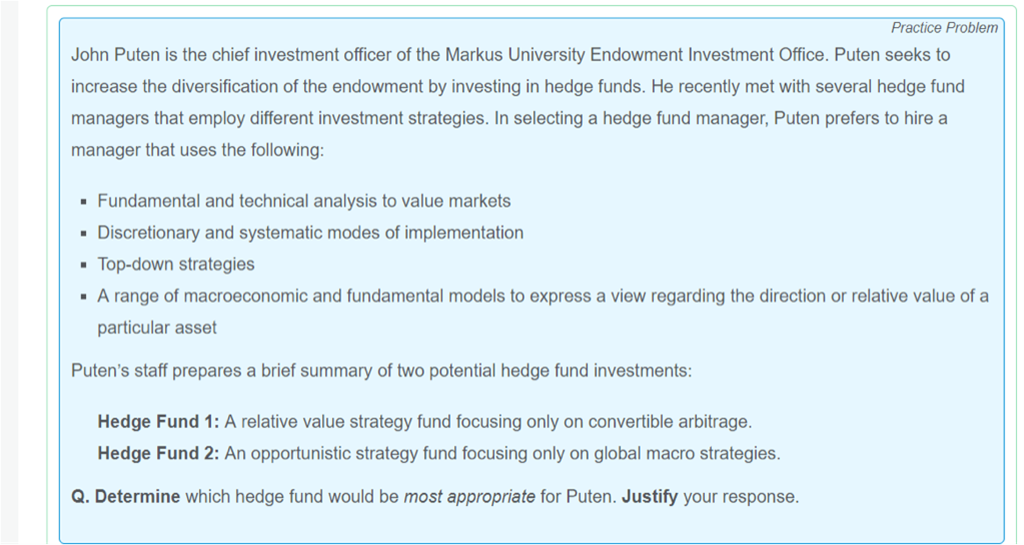Viewport: 1024px width, 545px height.
Task: Click the bold word "Justify"
Action: (650, 497)
